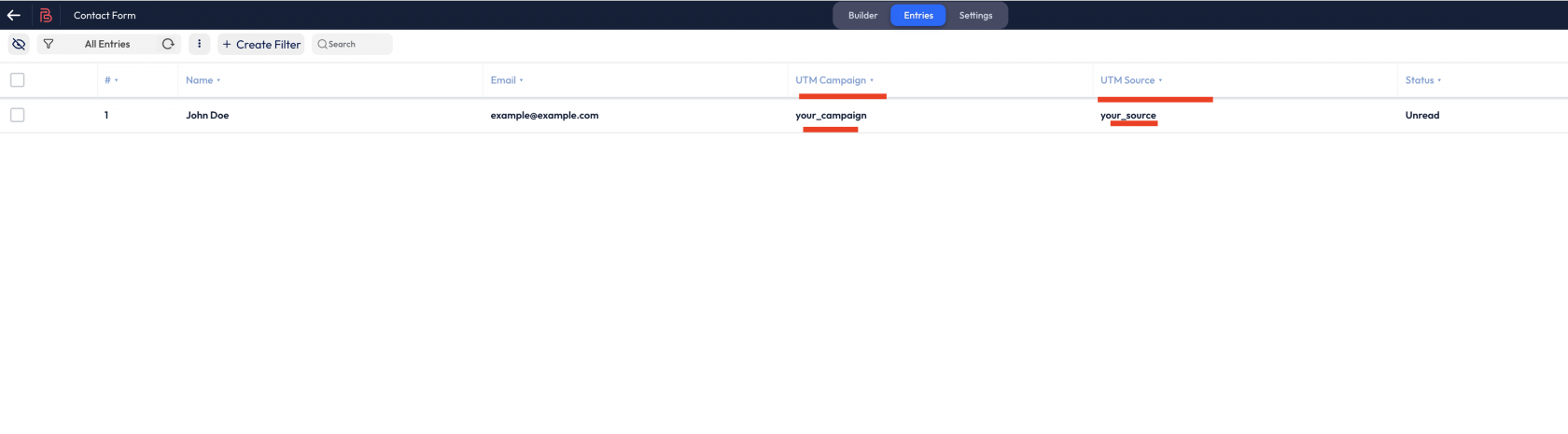Image resolution: width=1568 pixels, height=434 pixels.
Task: Select the Entries tab
Action: pyautogui.click(x=918, y=15)
